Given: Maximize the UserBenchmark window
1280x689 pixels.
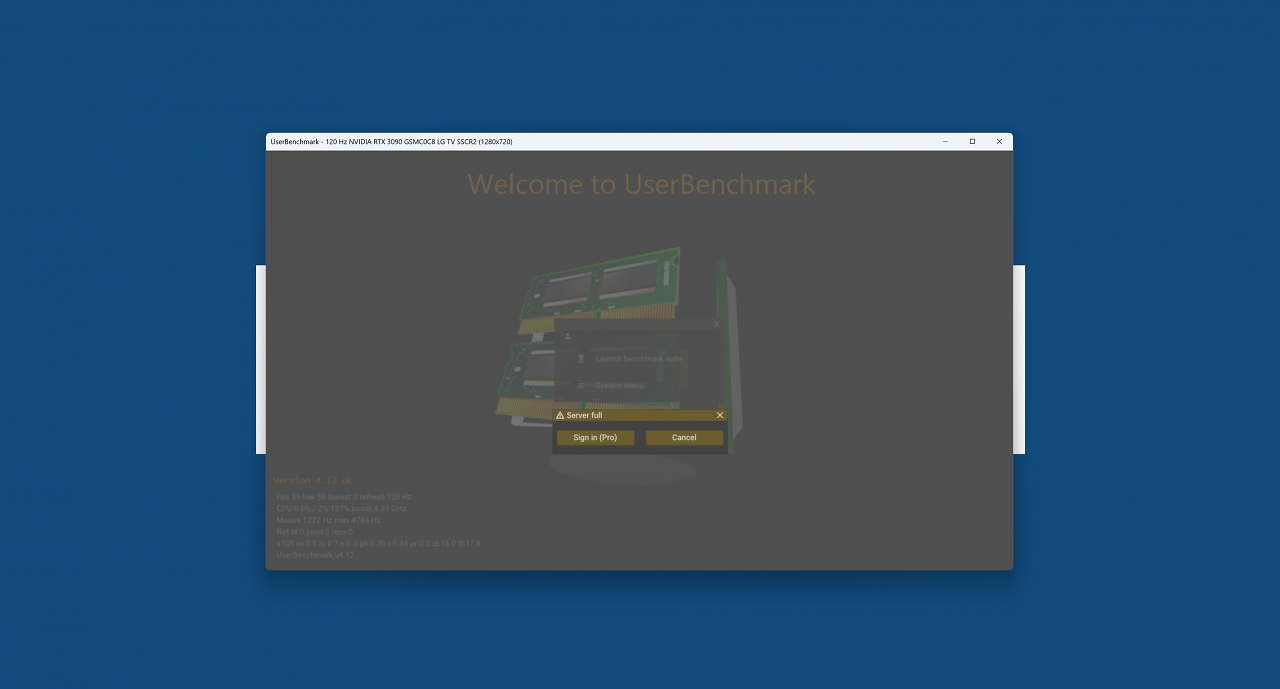Looking at the screenshot, I should coord(972,142).
